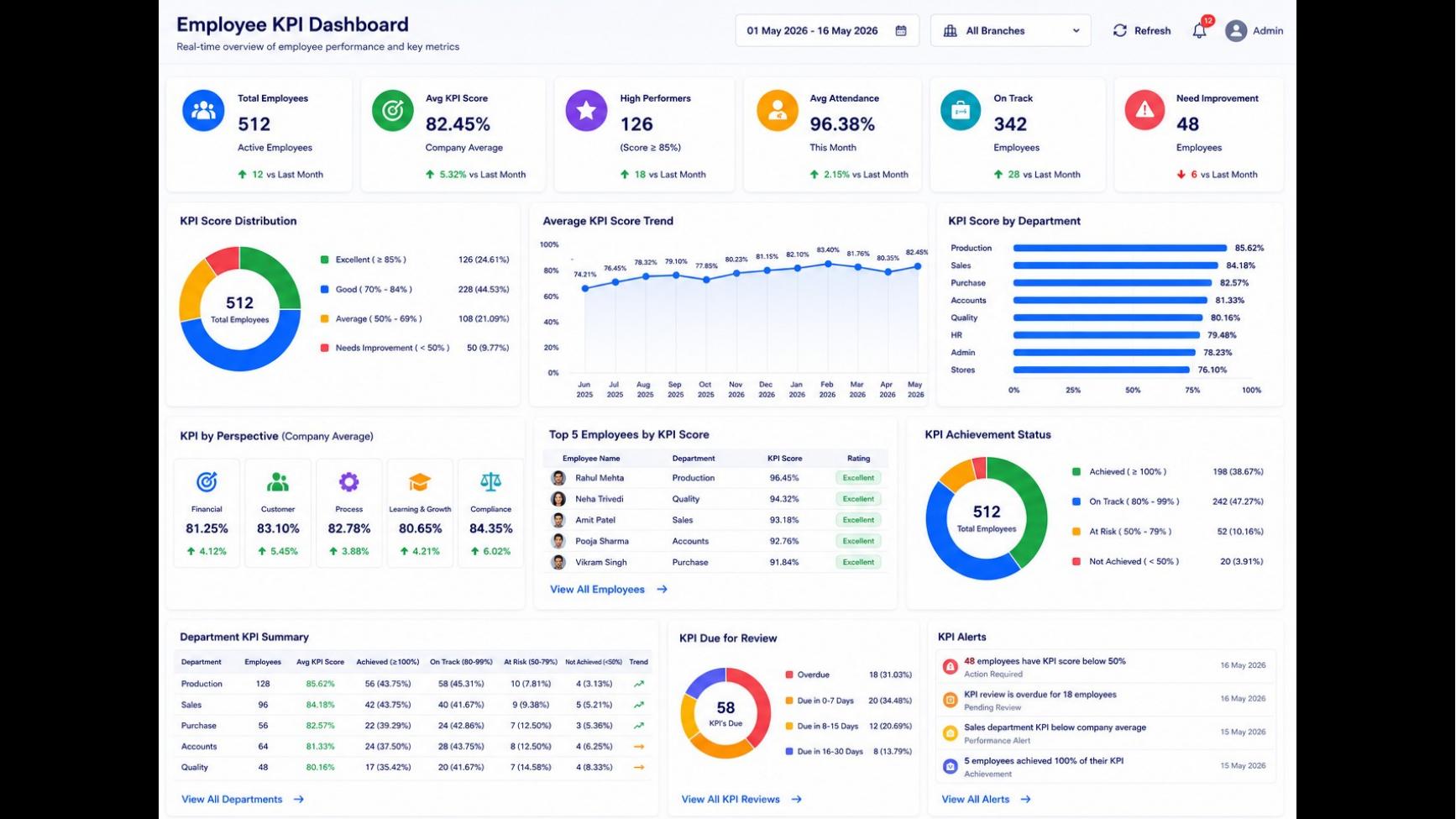Click Rahul Mehta's Excellent rating badge
Screen dimensions: 1456x819
point(858,478)
